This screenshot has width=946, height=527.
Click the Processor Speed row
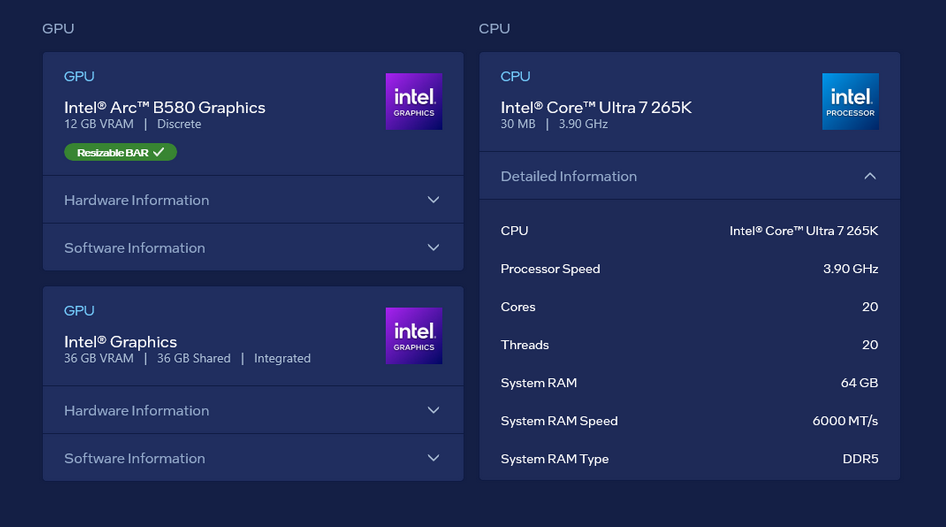click(x=689, y=269)
